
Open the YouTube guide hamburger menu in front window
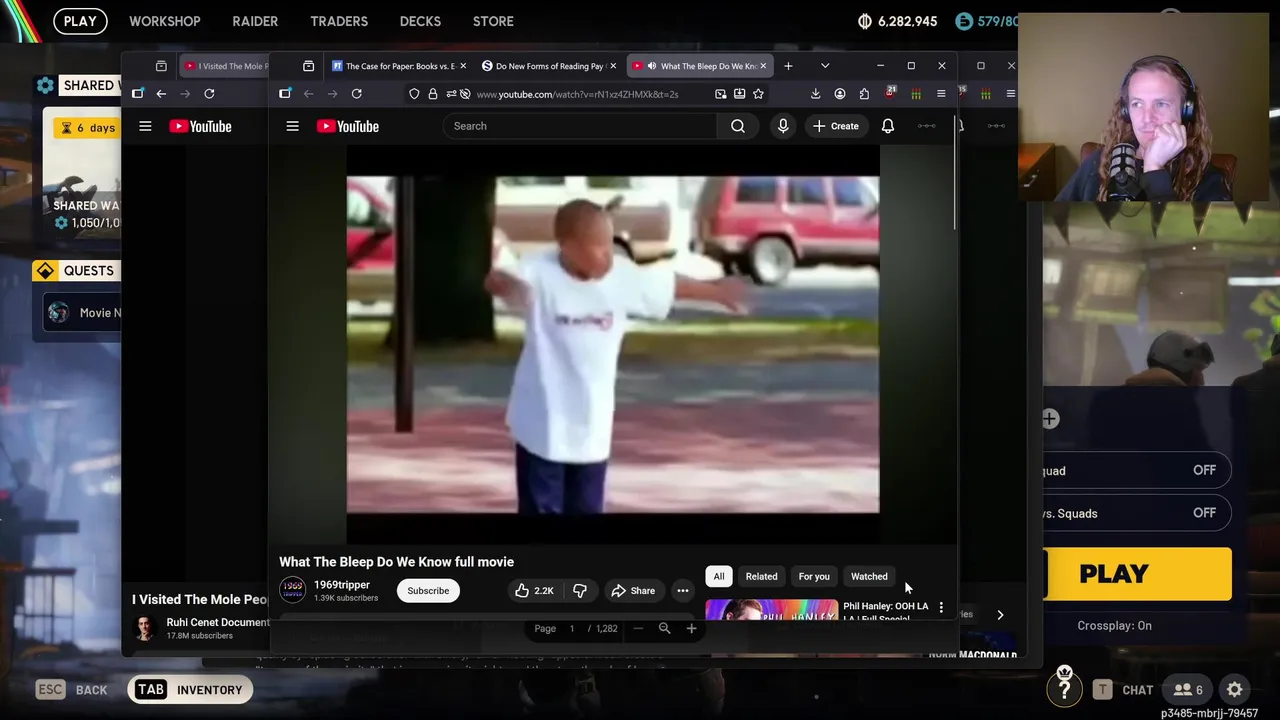pyautogui.click(x=292, y=126)
